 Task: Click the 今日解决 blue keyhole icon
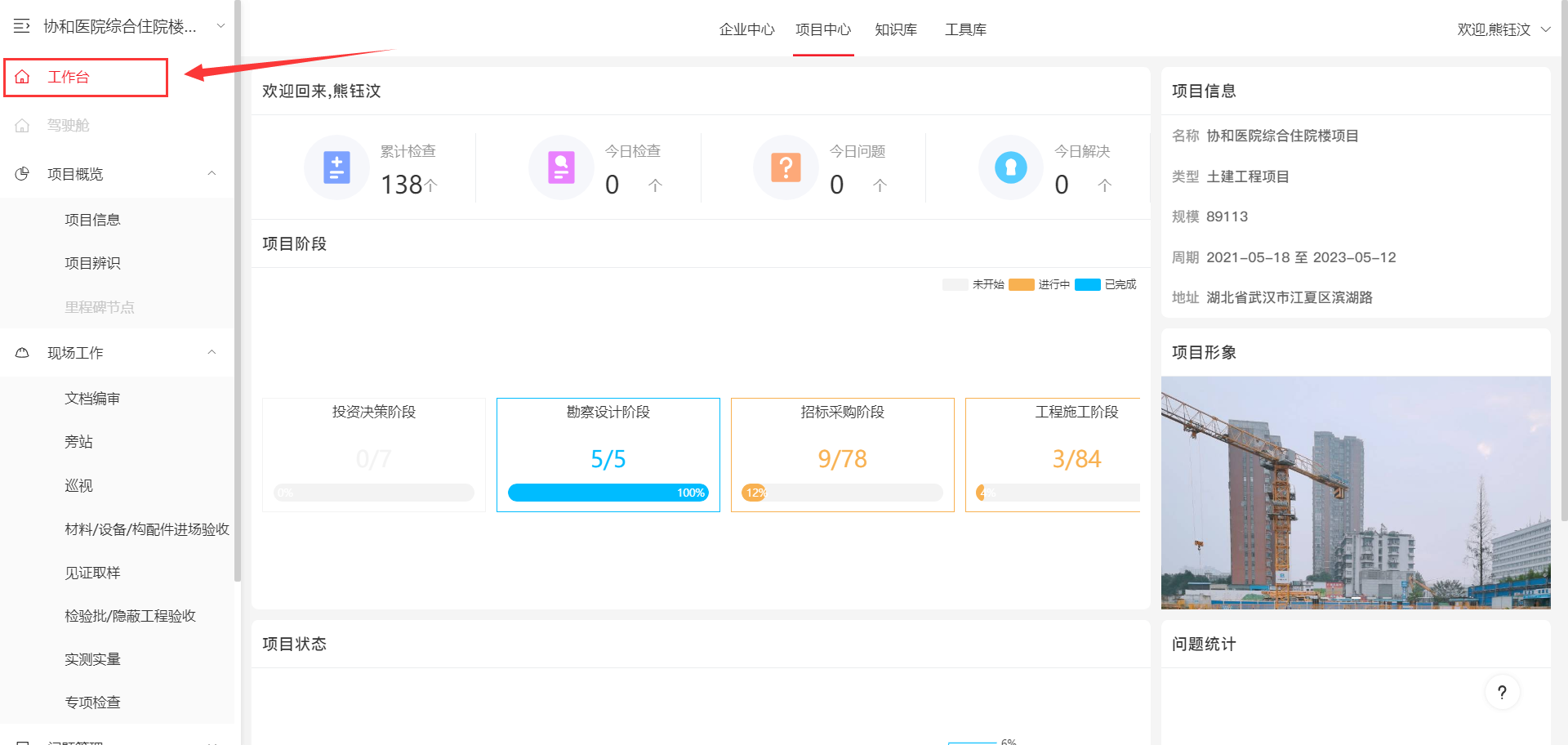pyautogui.click(x=1011, y=167)
